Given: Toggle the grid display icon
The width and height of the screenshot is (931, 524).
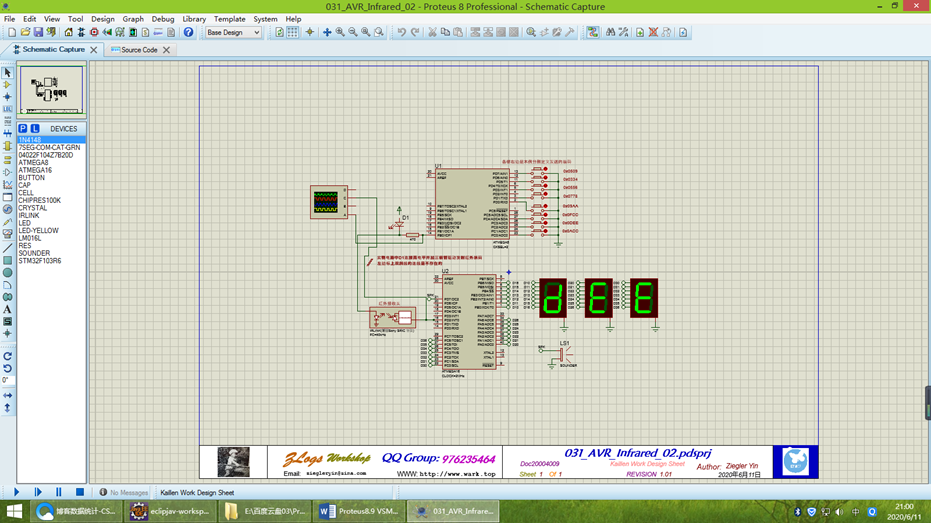Looking at the screenshot, I should [292, 32].
